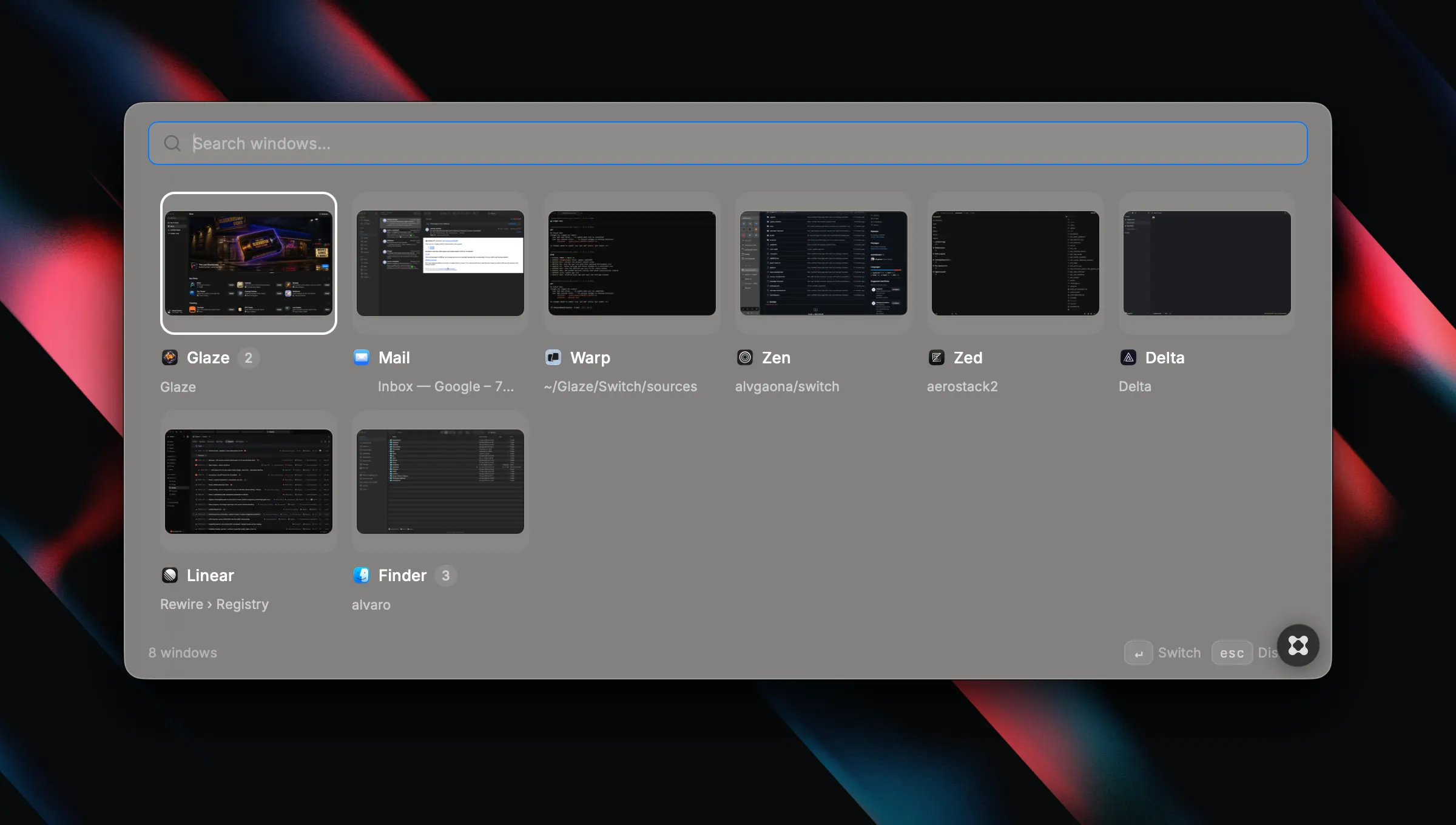Click the Warp terminal app icon
Viewport: 1456px width, 825px height.
point(553,357)
